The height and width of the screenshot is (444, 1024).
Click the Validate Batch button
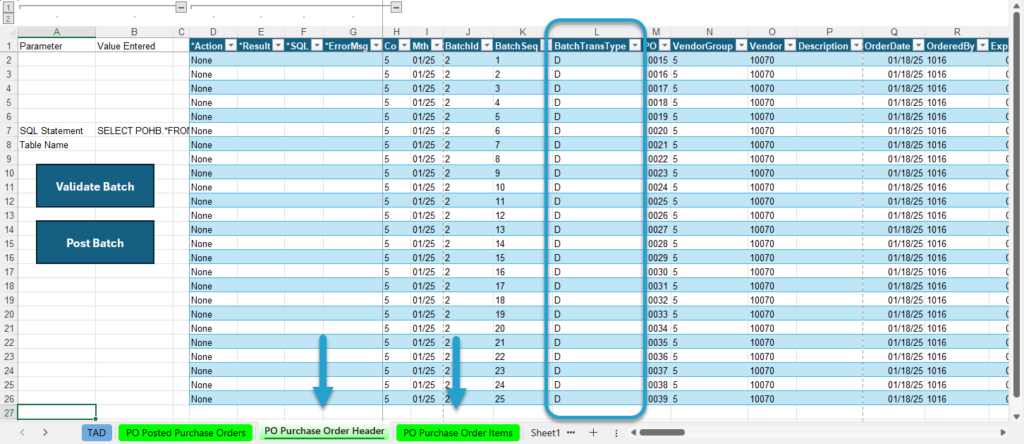click(x=95, y=186)
